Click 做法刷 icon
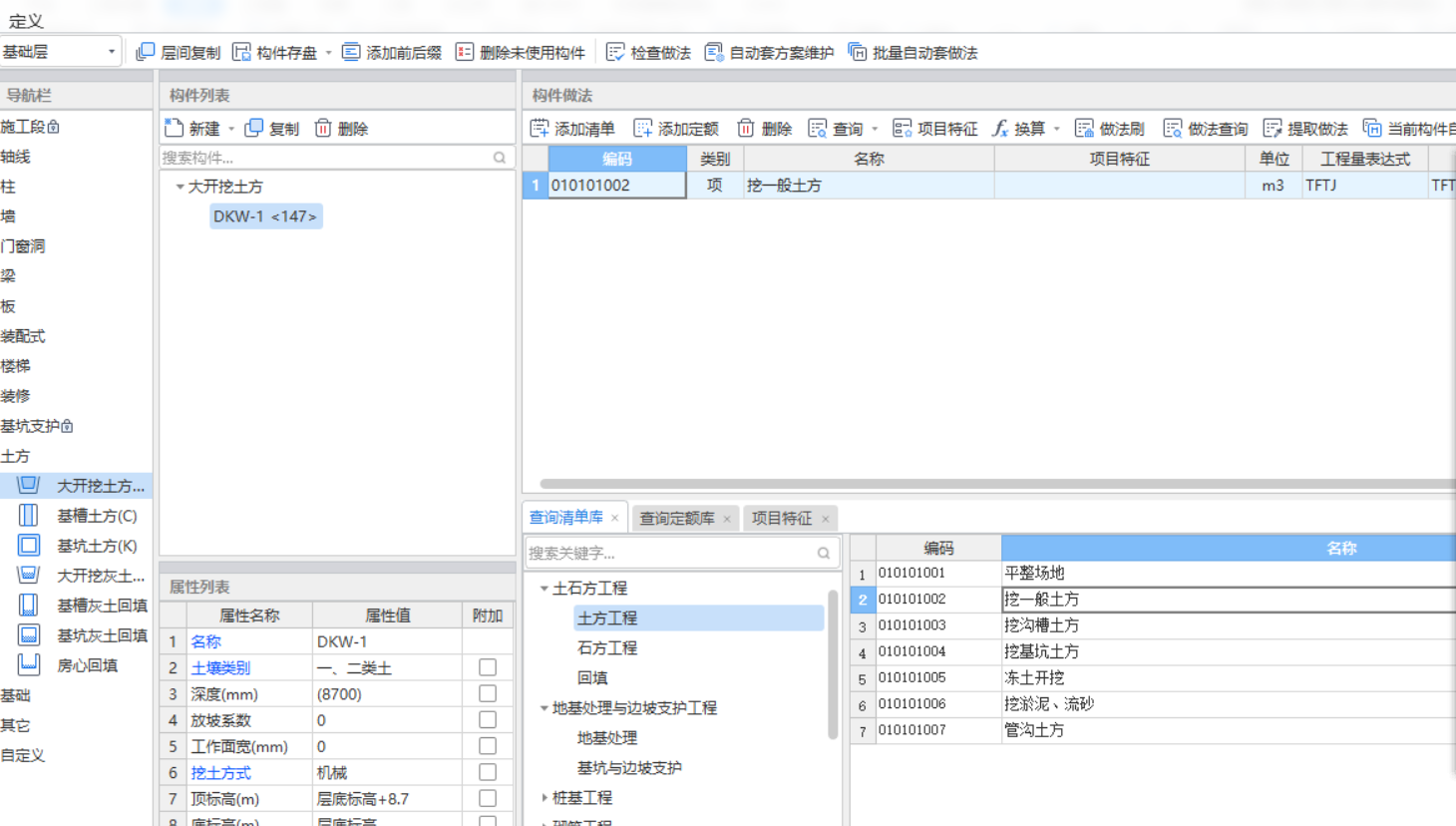This screenshot has height=826, width=1456. (1085, 128)
